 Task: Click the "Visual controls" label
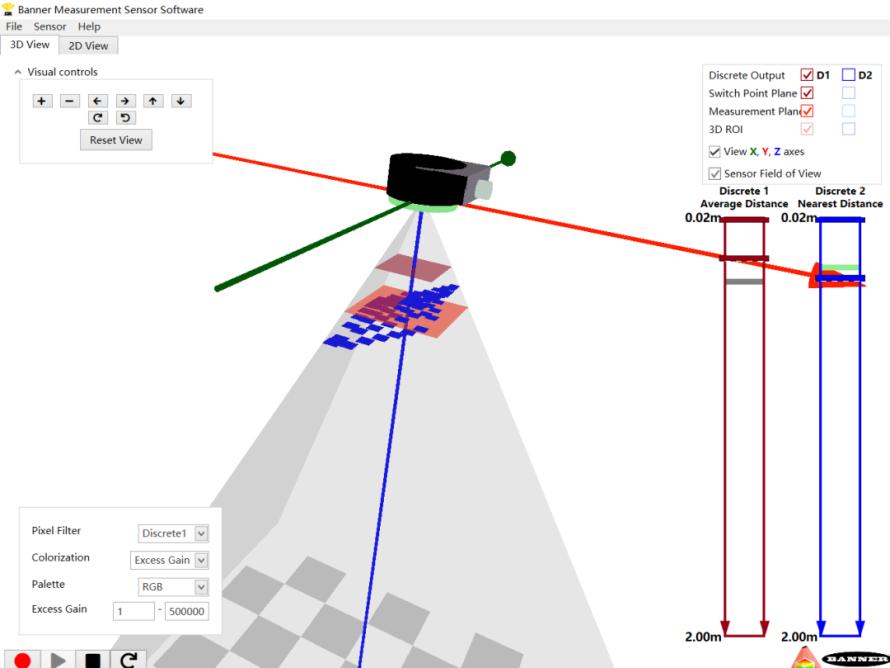pos(62,72)
